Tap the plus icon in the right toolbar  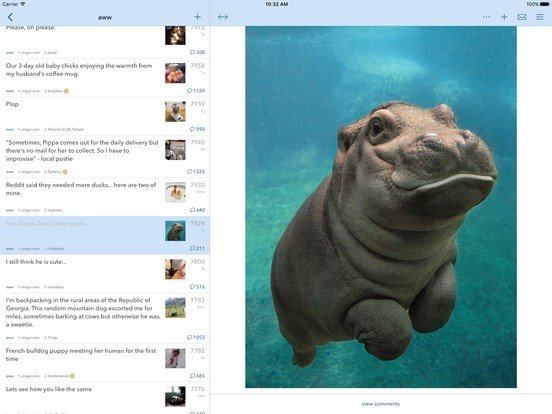(504, 17)
